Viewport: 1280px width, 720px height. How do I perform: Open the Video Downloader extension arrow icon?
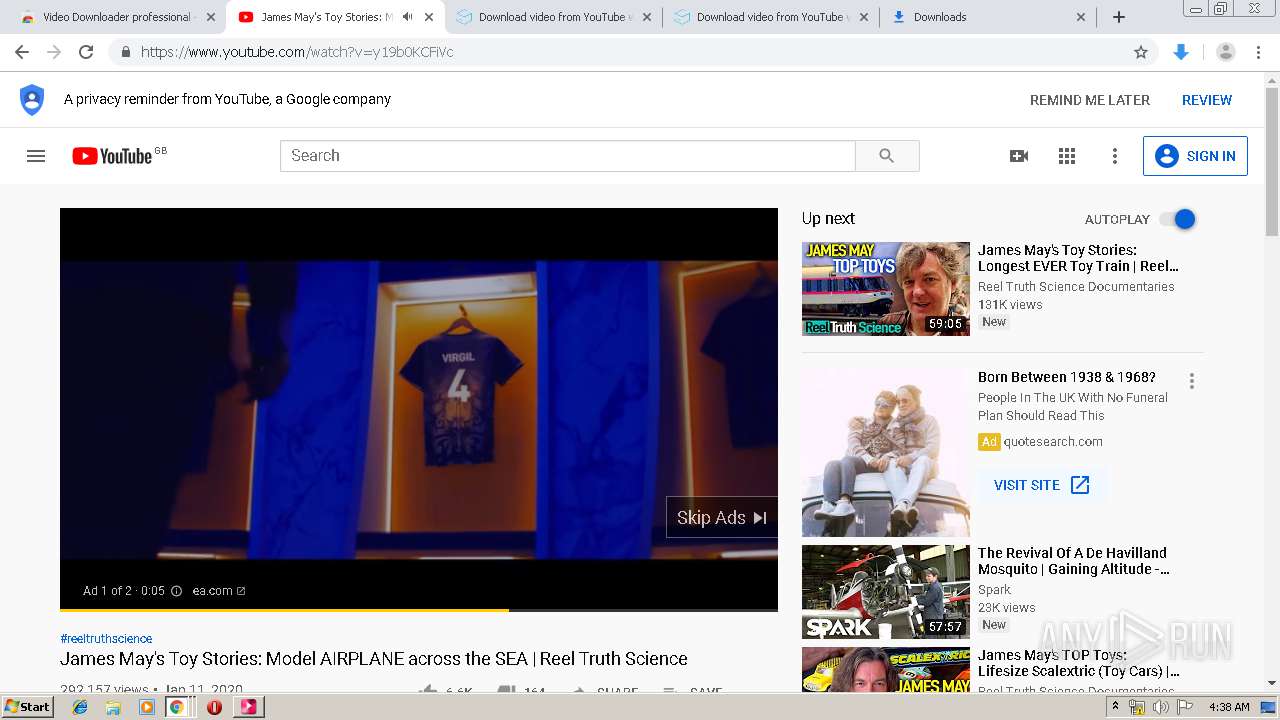[1181, 52]
